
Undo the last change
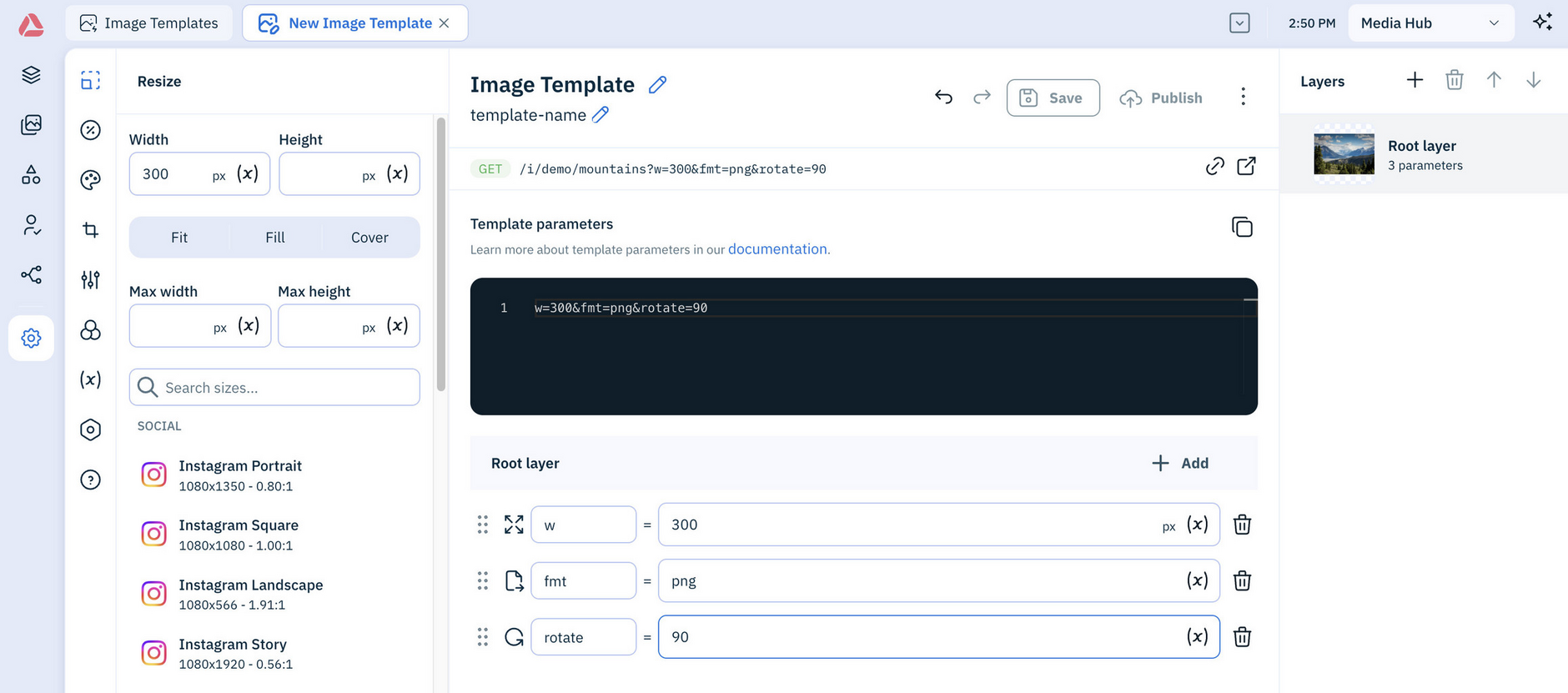(x=943, y=98)
